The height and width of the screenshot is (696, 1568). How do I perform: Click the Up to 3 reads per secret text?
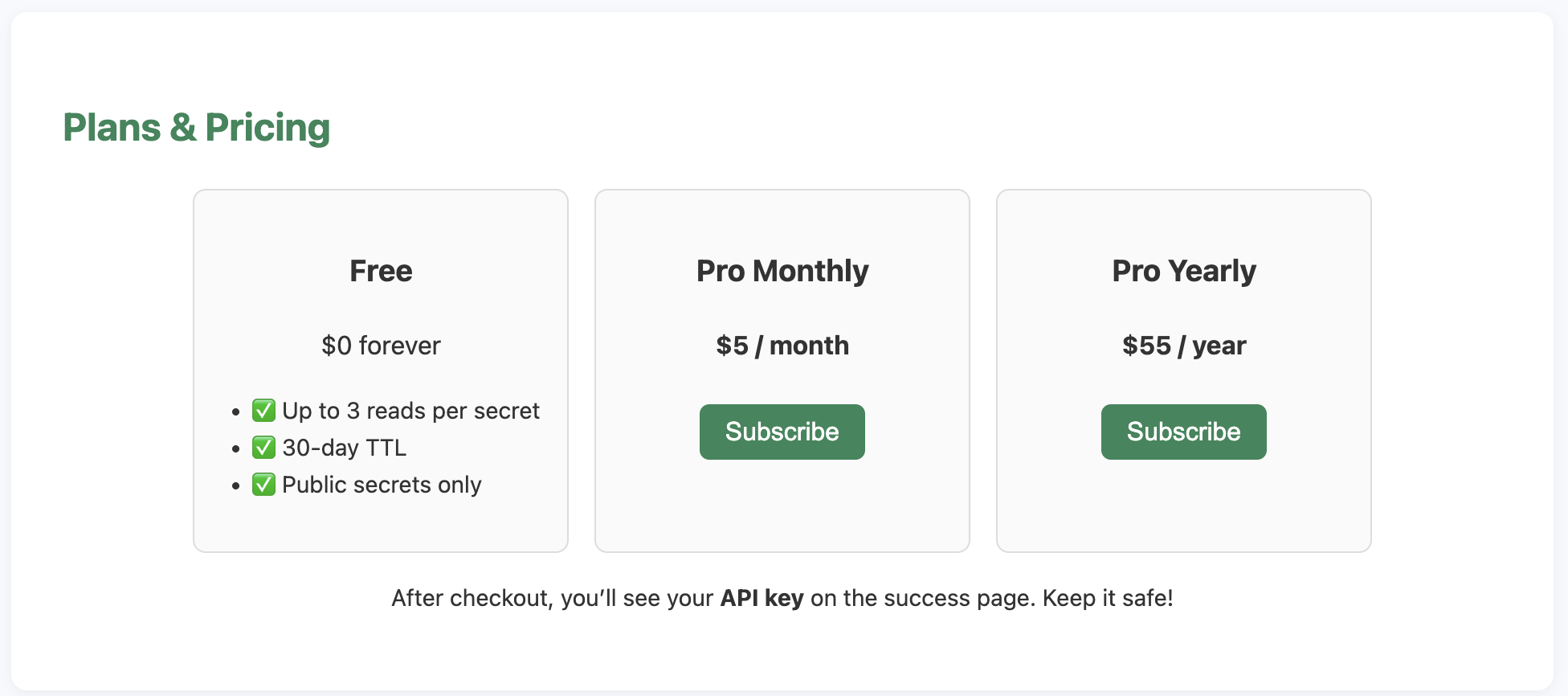410,411
